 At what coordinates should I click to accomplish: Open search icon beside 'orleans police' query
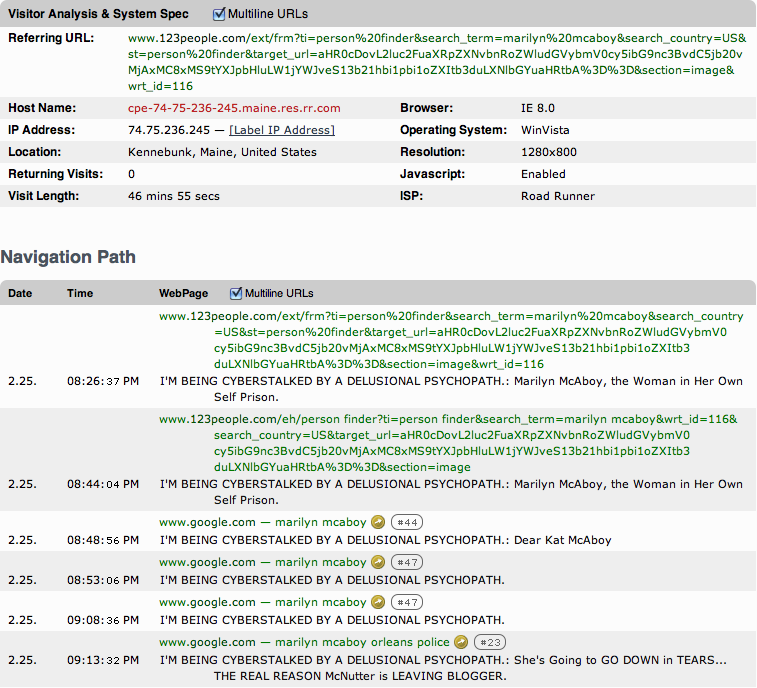pos(462,642)
